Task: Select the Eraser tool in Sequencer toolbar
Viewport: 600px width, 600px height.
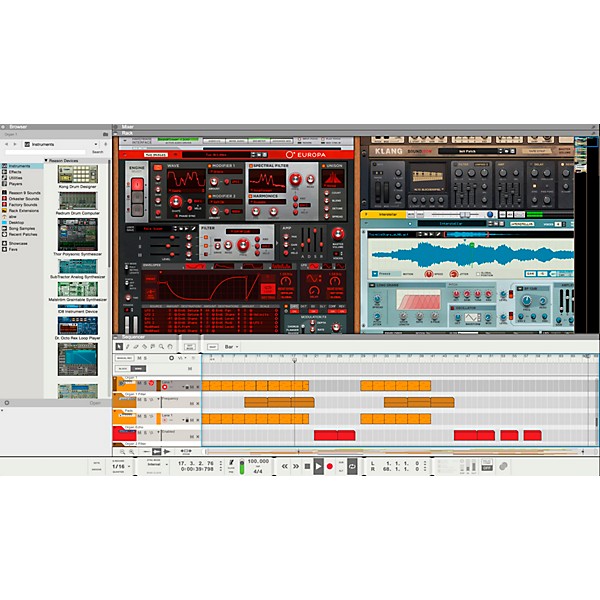Action: (136, 347)
